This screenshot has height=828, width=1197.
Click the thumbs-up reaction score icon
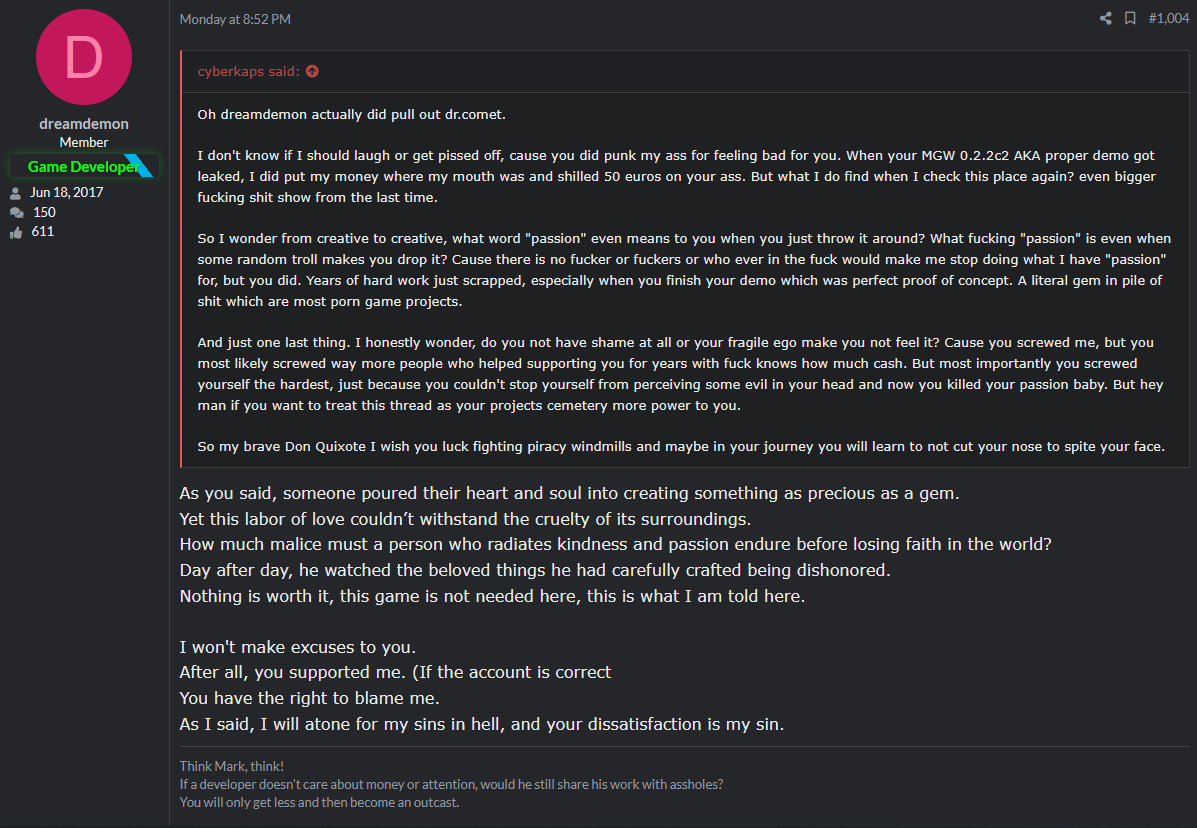(16, 232)
